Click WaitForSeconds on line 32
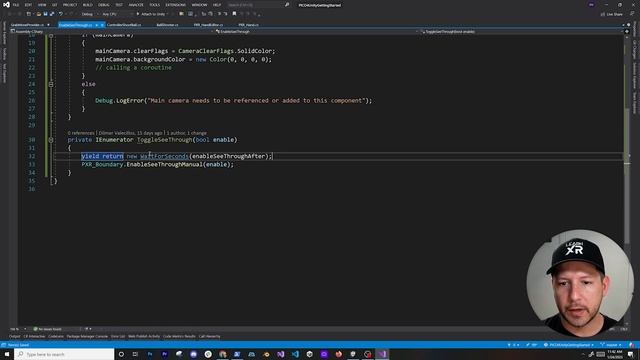Image resolution: width=640 pixels, height=360 pixels. click(x=164, y=156)
